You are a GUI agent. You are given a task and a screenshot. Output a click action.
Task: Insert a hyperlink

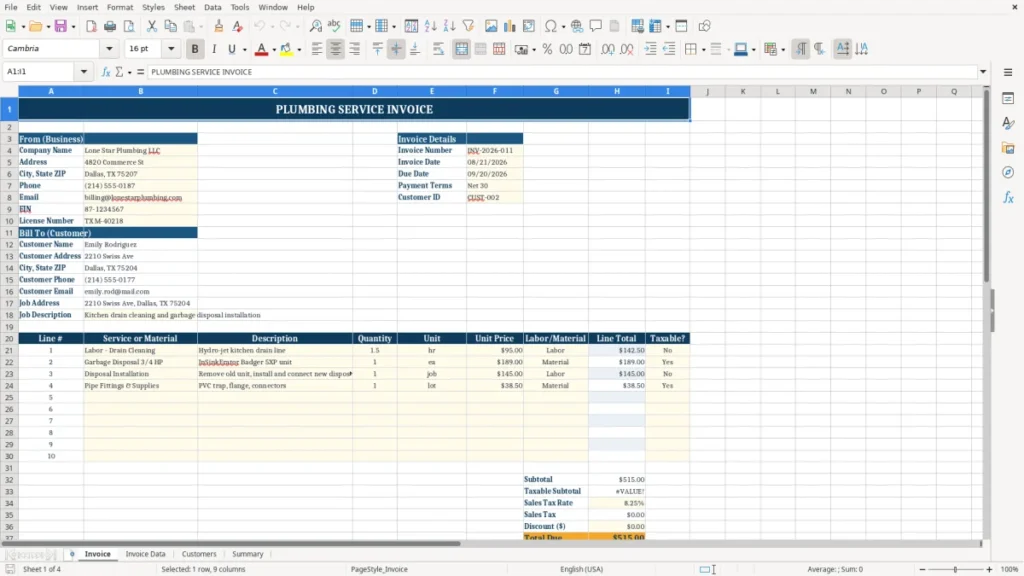click(577, 26)
